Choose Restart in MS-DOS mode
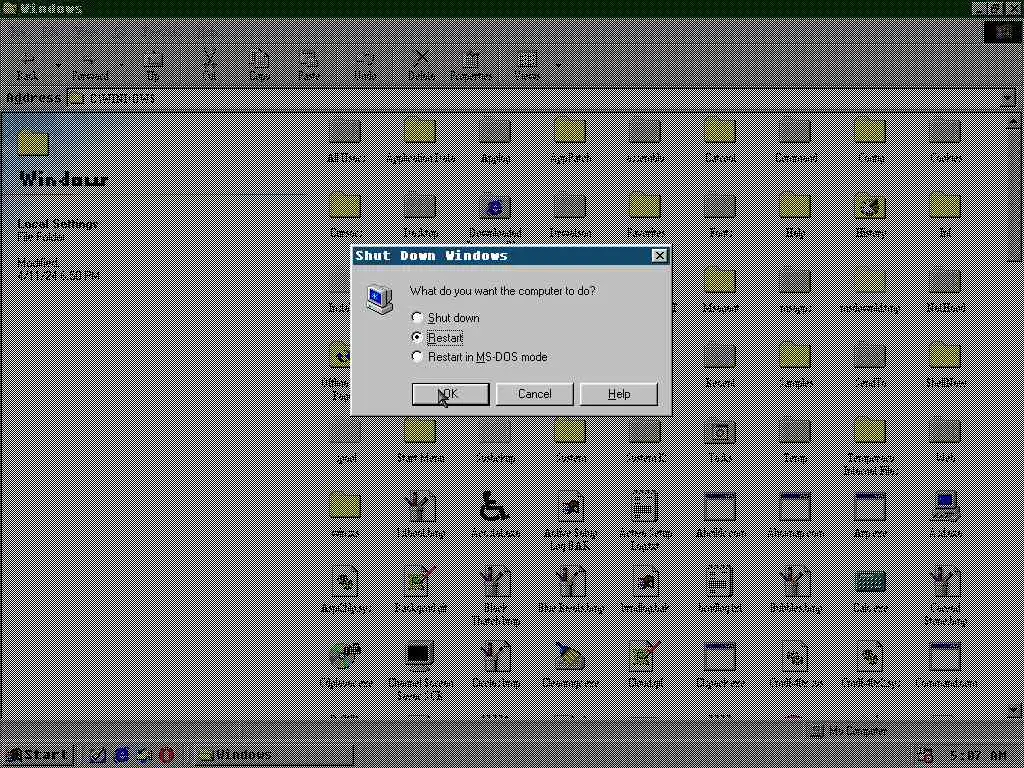The width and height of the screenshot is (1024, 768). 480,357
